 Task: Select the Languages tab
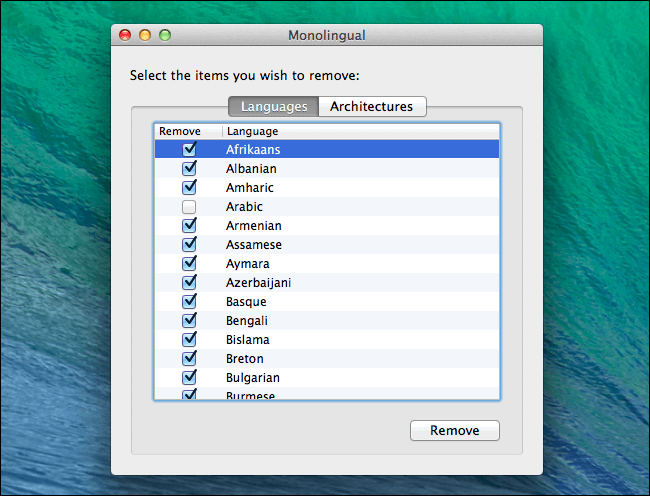(x=274, y=106)
